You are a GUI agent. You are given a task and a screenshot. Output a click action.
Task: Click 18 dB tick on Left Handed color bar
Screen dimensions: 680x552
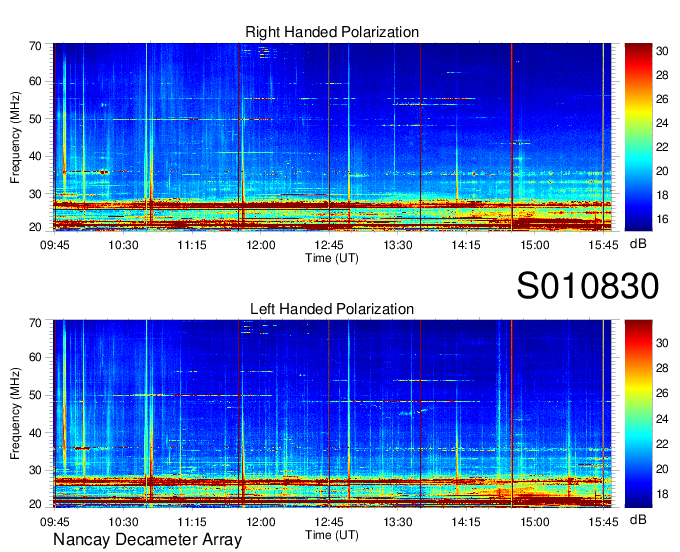[662, 494]
